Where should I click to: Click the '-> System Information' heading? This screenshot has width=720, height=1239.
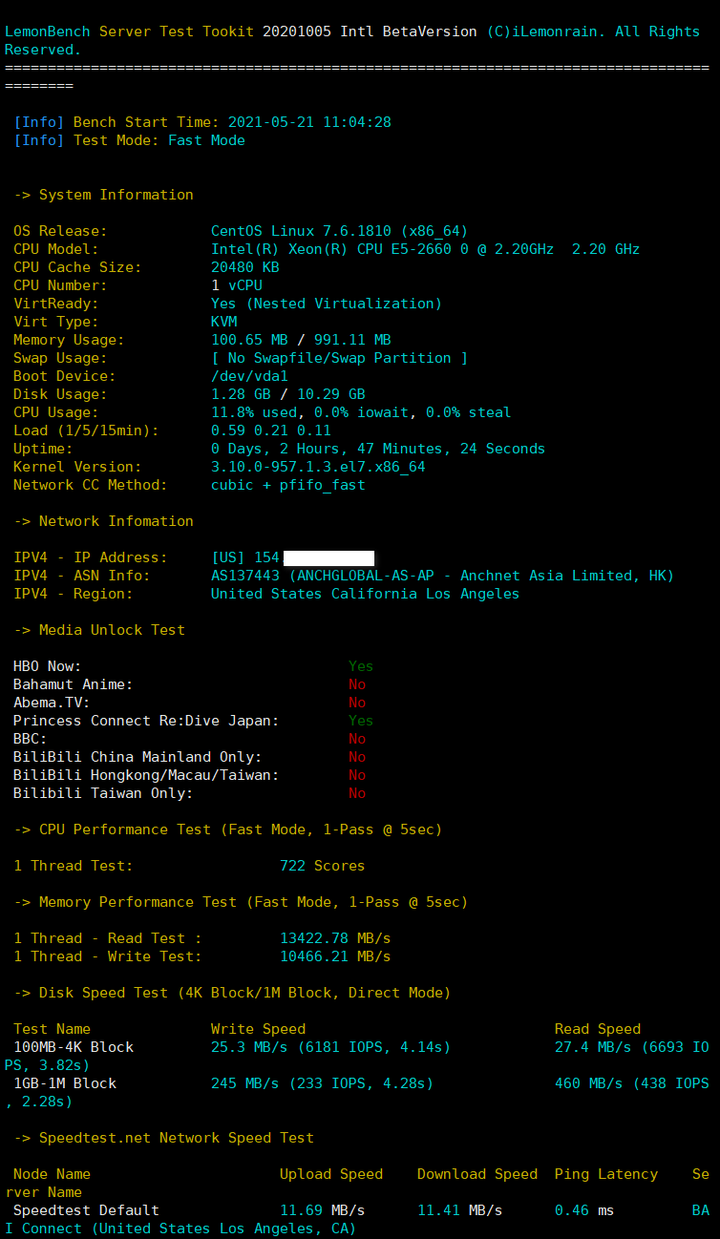point(104,195)
